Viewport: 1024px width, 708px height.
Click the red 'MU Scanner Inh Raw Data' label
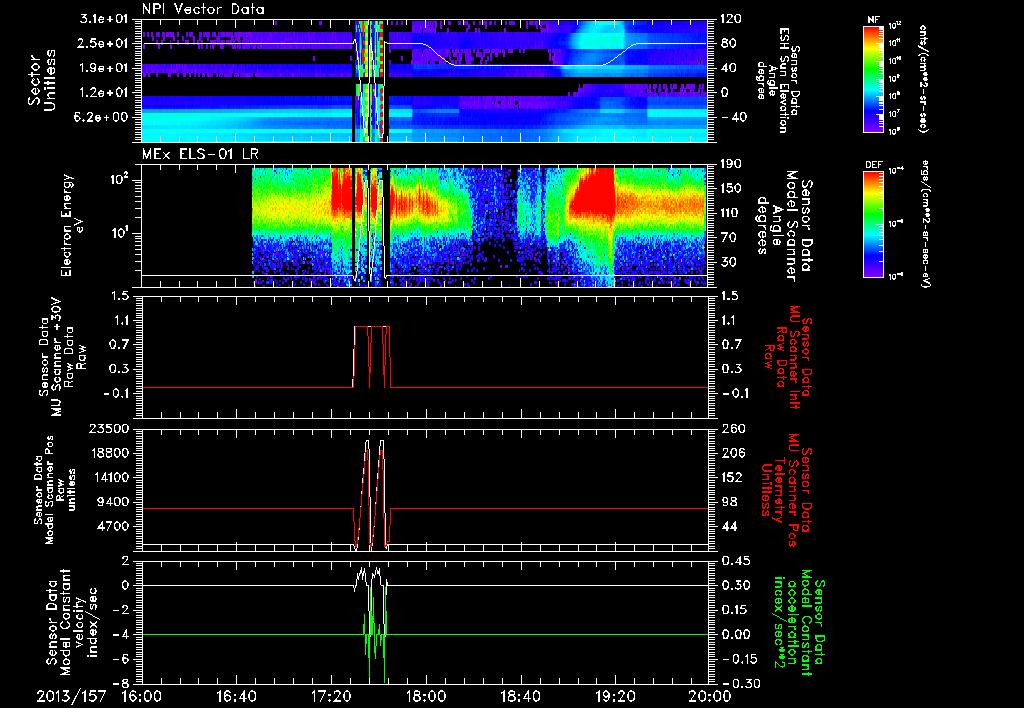786,357
